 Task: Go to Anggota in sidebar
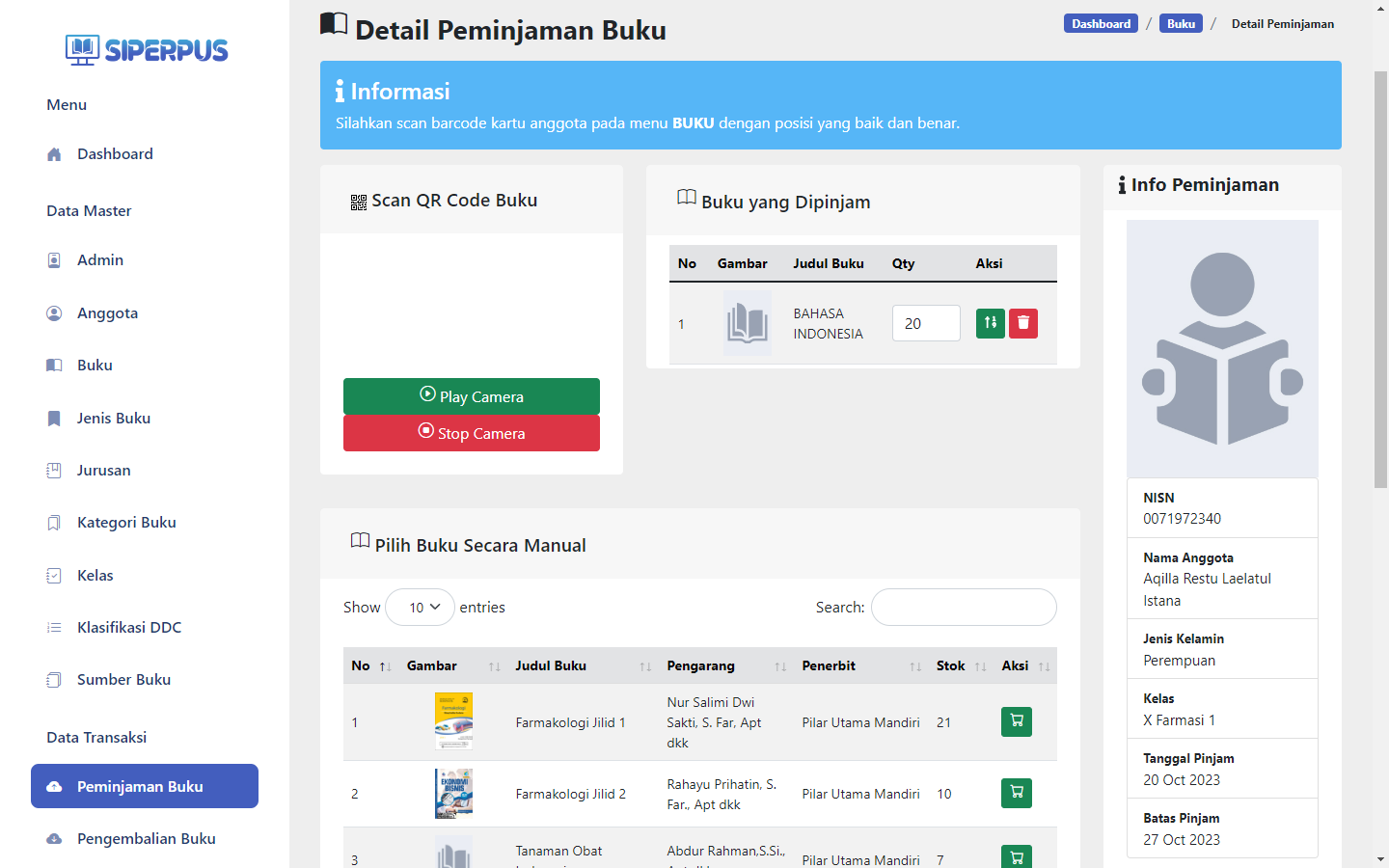(107, 313)
